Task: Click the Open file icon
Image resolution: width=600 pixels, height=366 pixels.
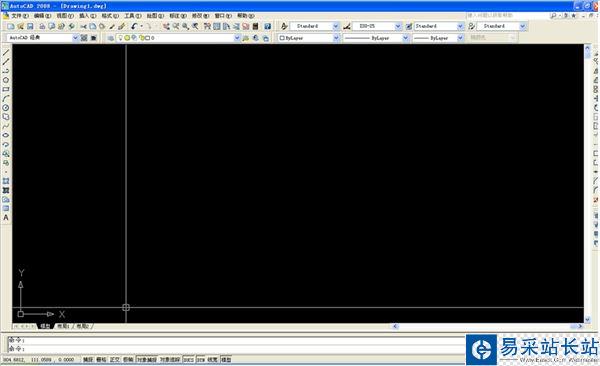Action: pyautogui.click(x=21, y=26)
